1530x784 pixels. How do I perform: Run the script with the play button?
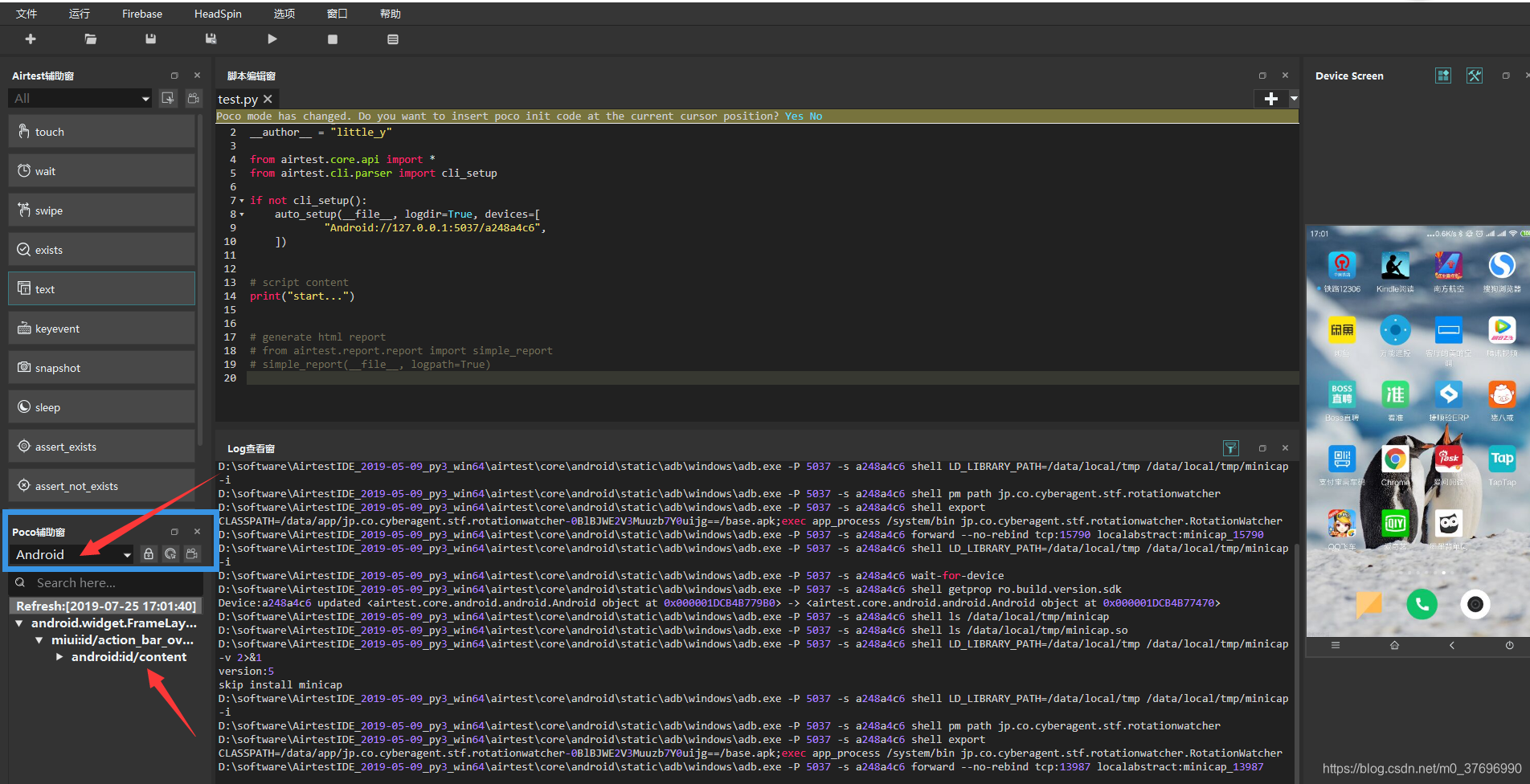272,39
